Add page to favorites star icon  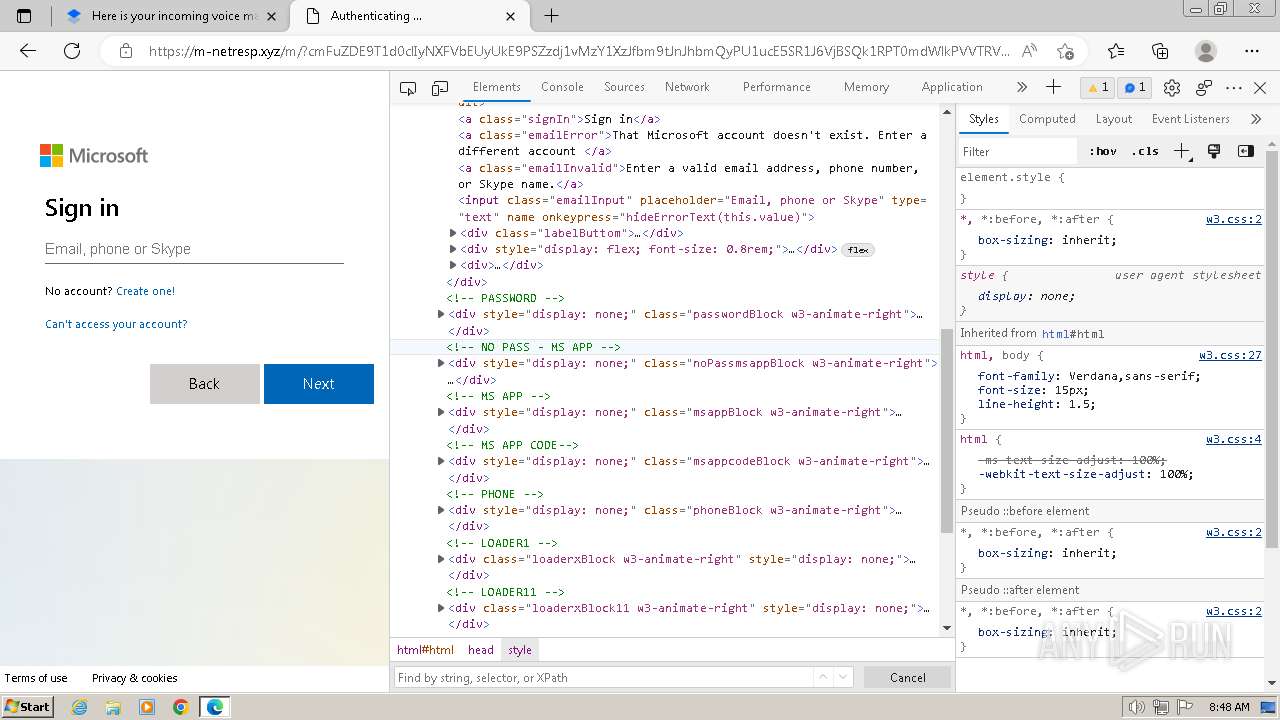pos(1065,51)
